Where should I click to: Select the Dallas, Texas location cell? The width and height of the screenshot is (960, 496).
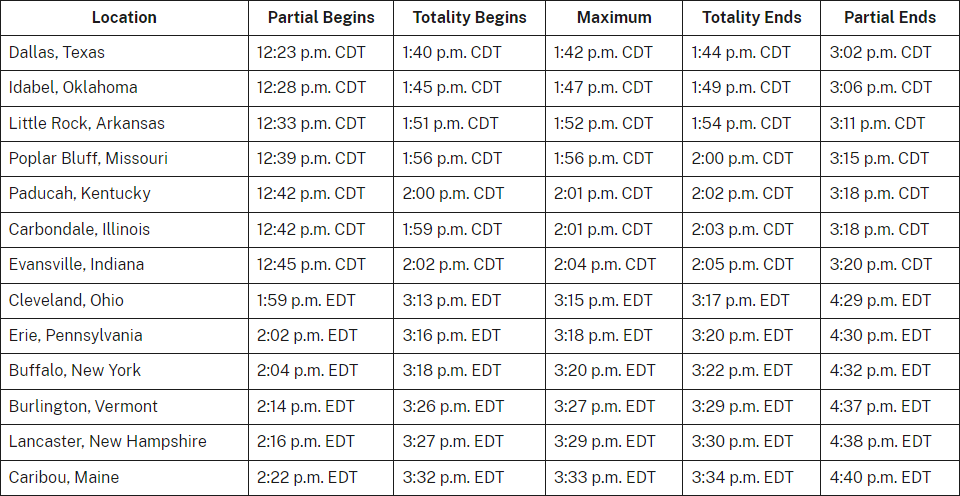[124, 53]
